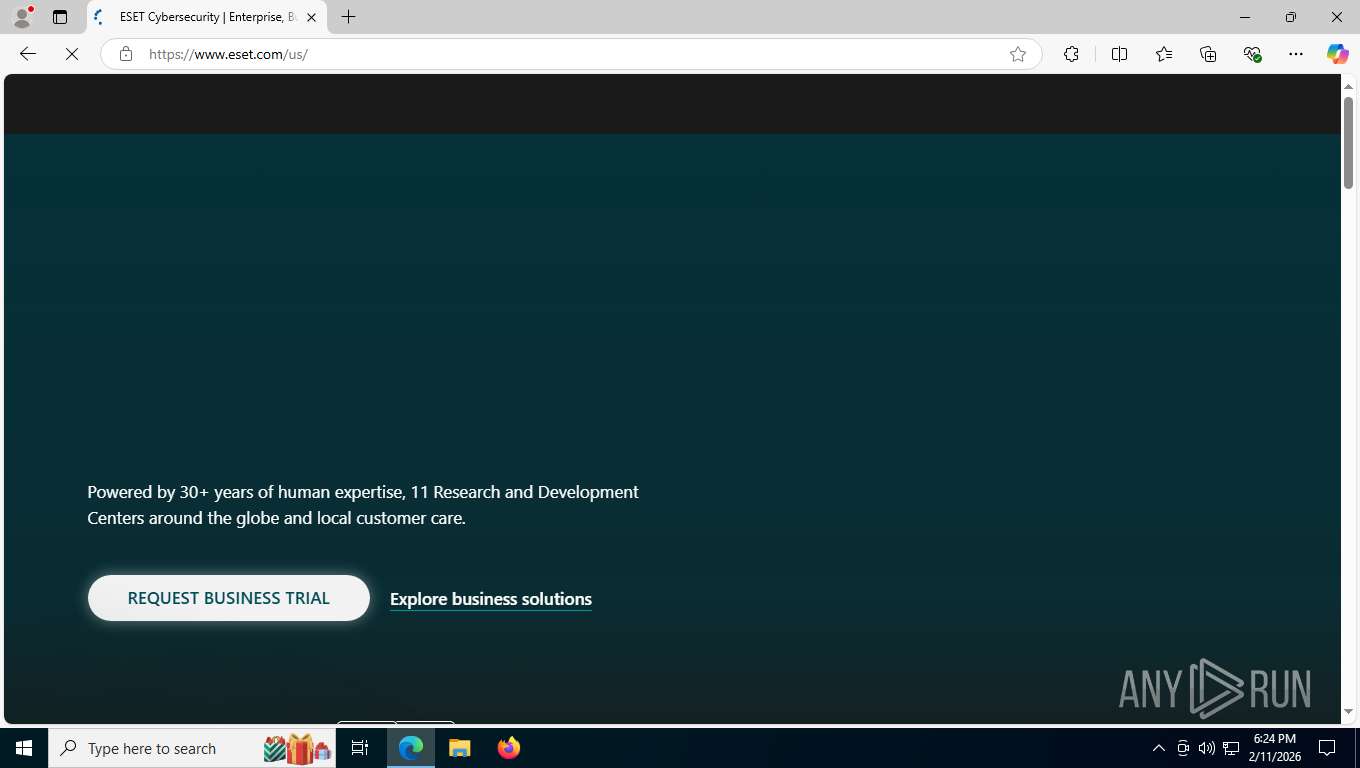Open the clock and calendar

tap(1274, 748)
